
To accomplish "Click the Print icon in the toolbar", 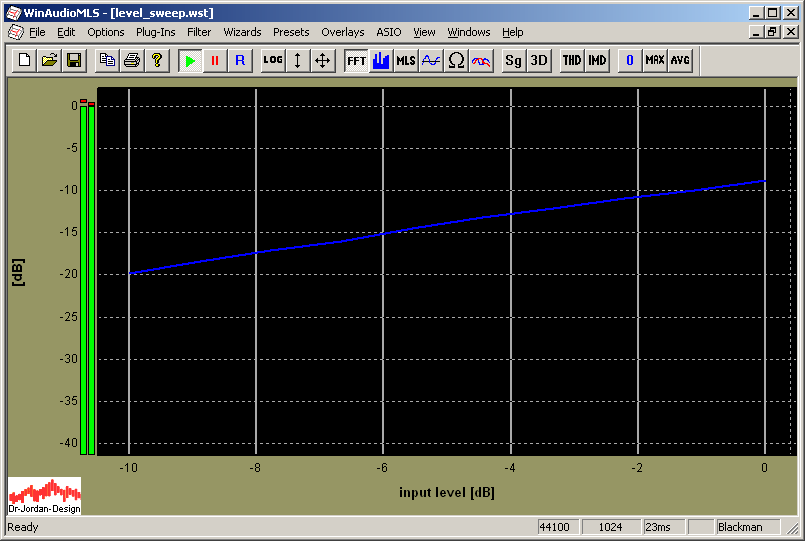I will (x=131, y=60).
